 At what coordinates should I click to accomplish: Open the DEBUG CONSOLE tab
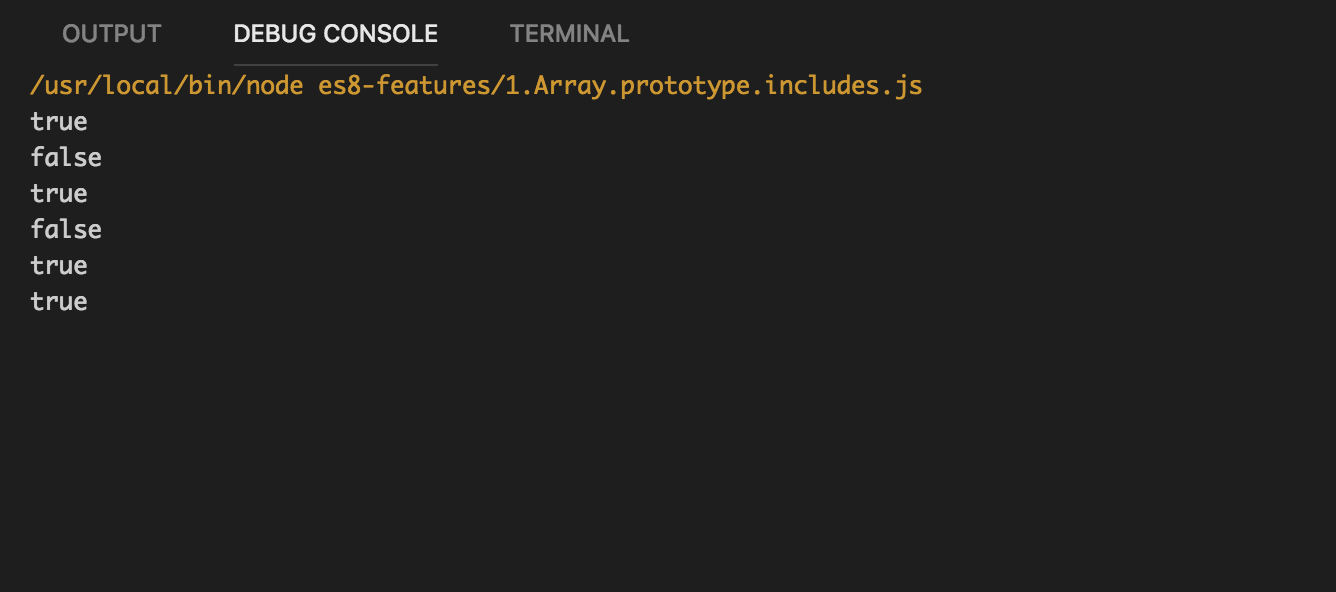click(x=335, y=33)
